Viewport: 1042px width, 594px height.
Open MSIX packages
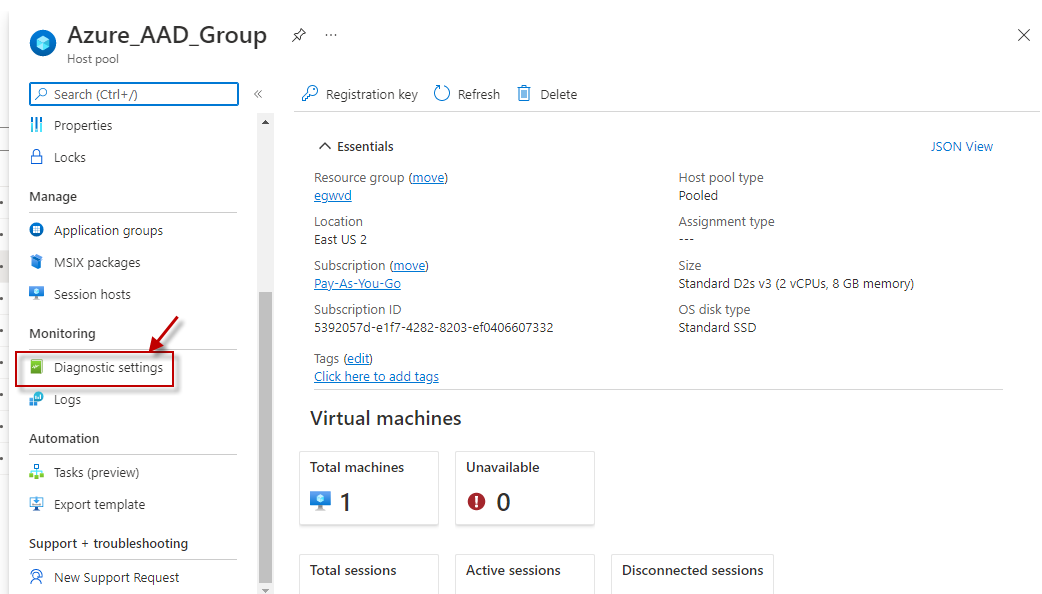click(x=97, y=262)
